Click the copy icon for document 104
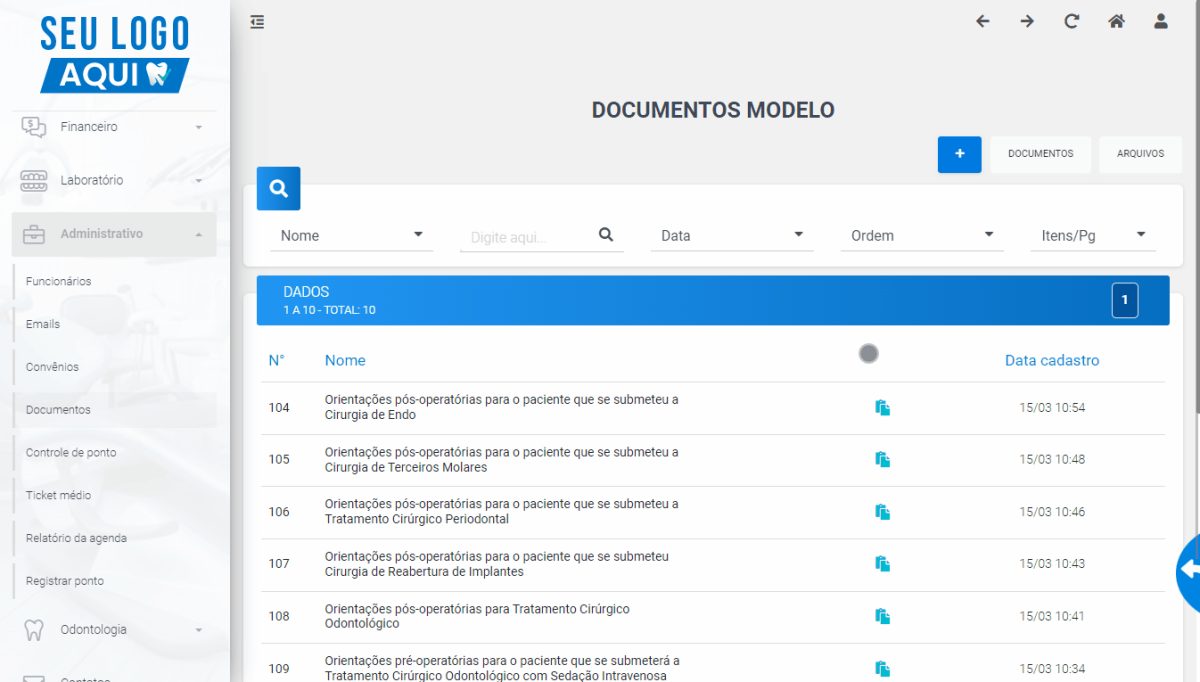 (882, 407)
